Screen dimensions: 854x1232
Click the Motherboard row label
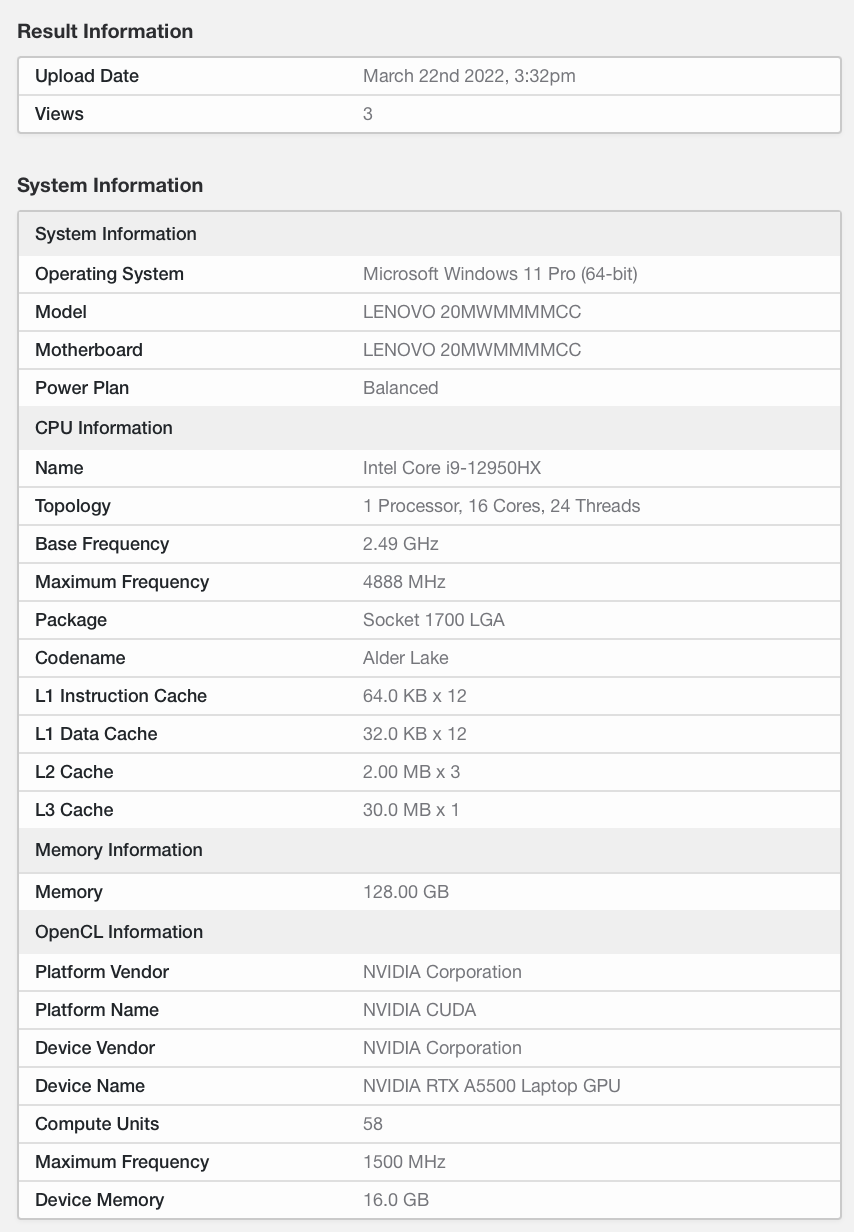(89, 350)
